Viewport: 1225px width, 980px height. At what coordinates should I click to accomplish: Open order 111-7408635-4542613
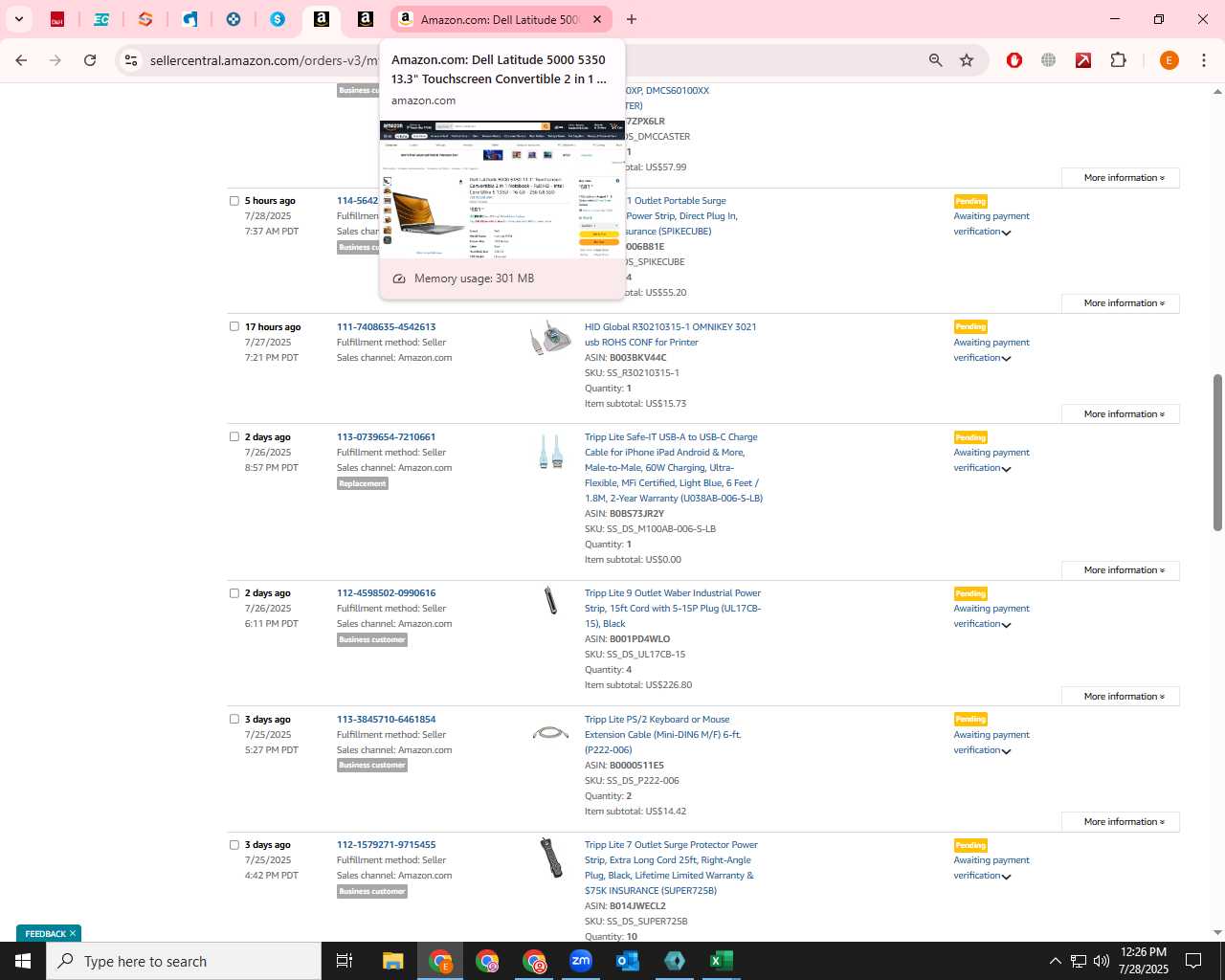[x=386, y=326]
